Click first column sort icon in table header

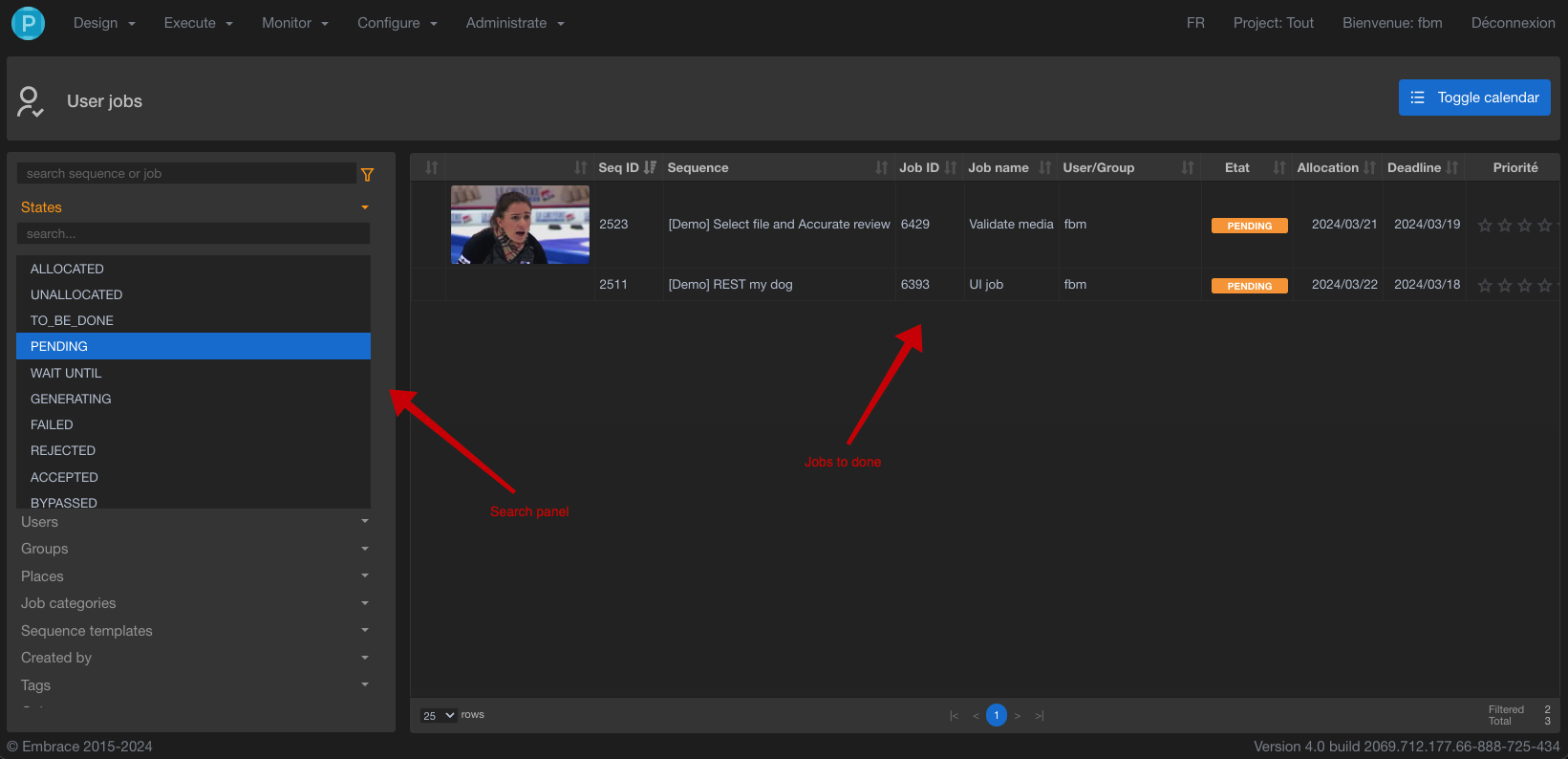[432, 167]
